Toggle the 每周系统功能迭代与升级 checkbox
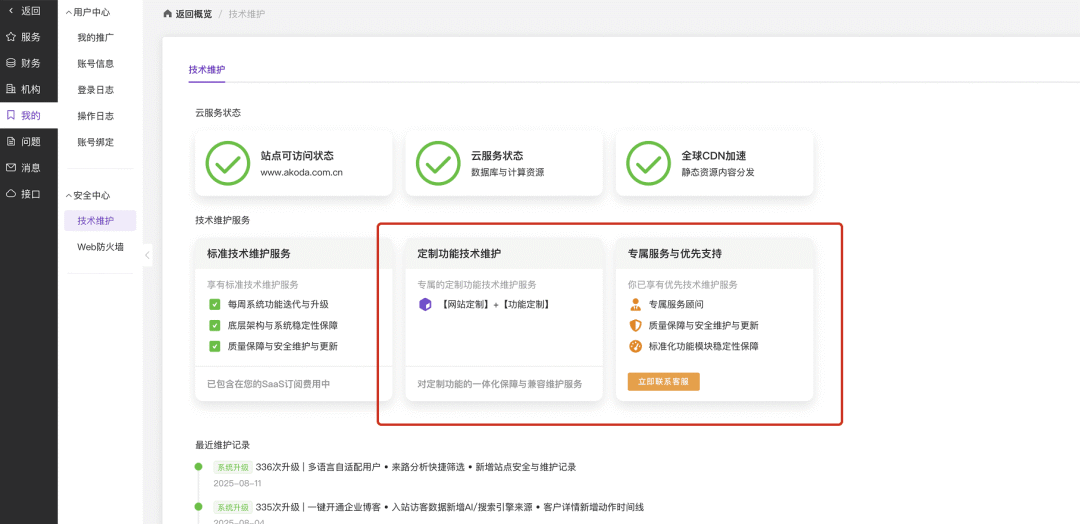Viewport: 1080px width, 524px height. tap(214, 304)
